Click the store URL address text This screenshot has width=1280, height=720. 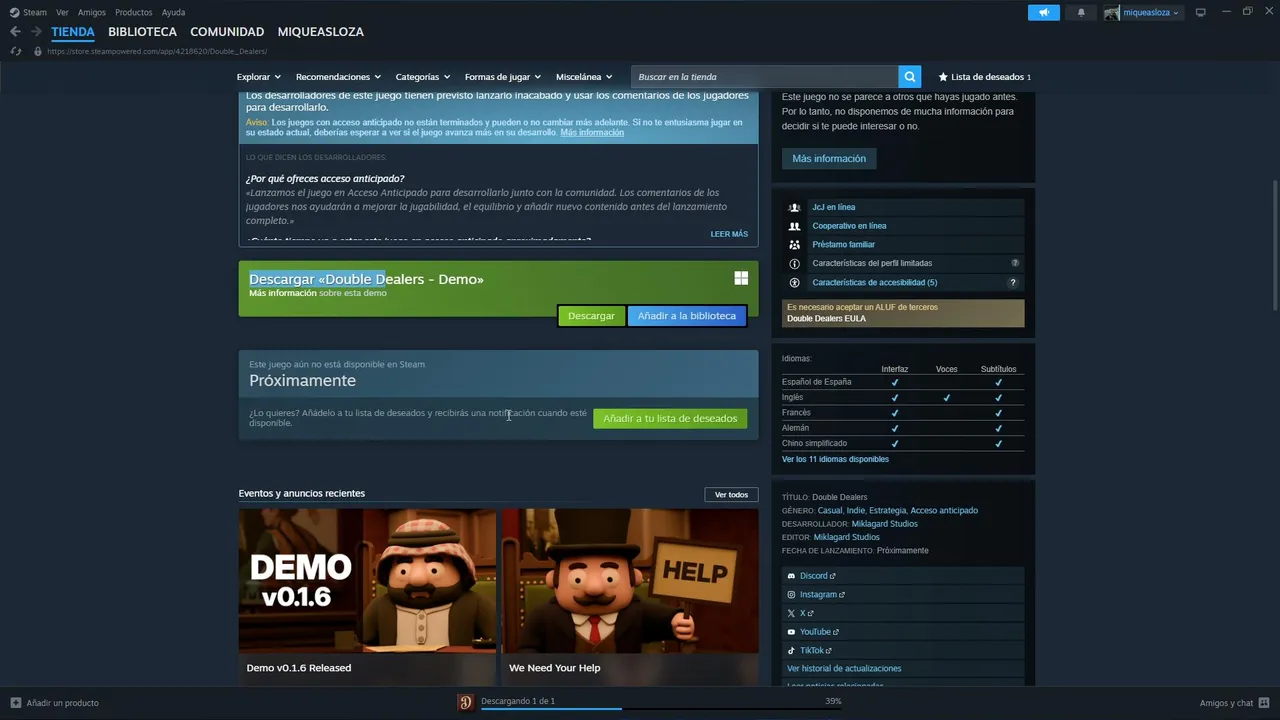157,51
